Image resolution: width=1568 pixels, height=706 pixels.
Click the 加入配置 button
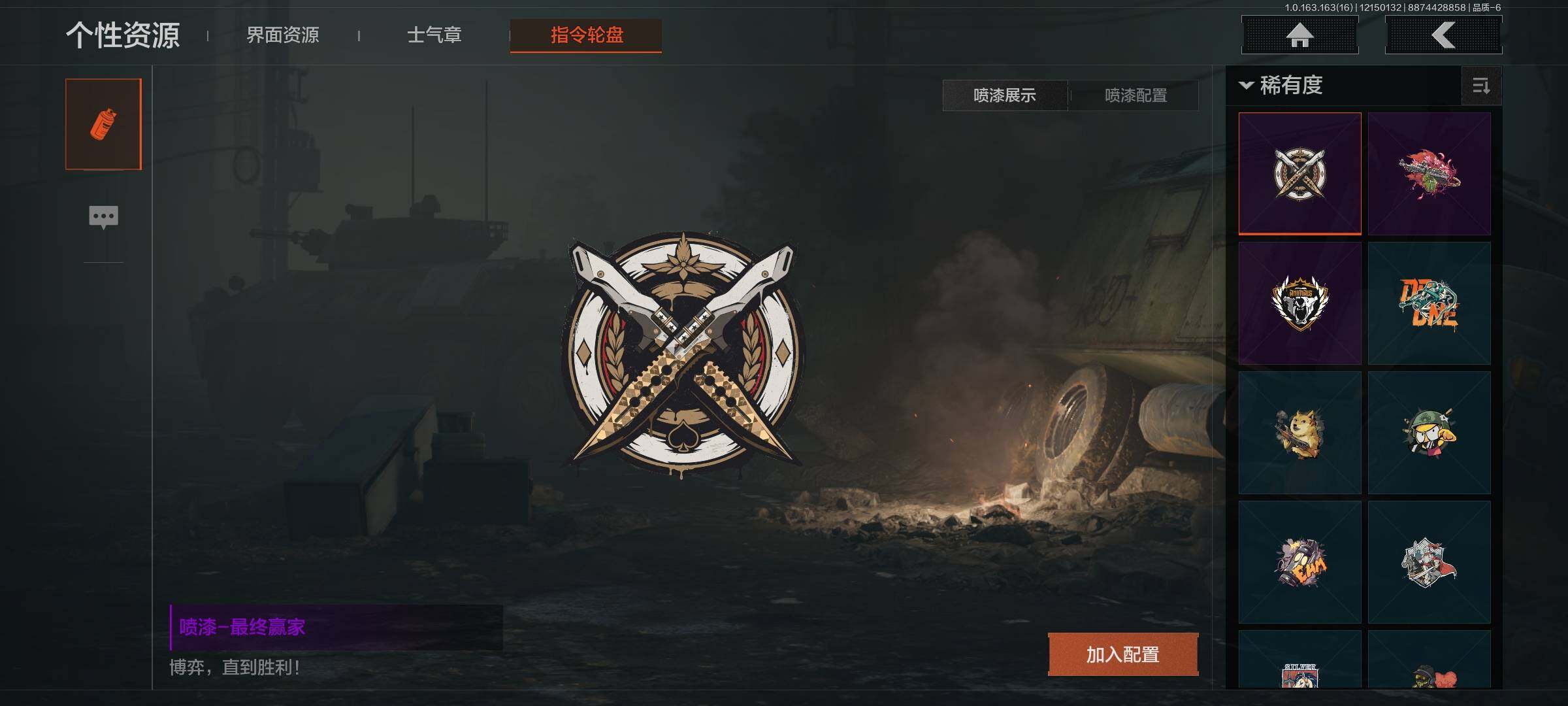[x=1123, y=654]
